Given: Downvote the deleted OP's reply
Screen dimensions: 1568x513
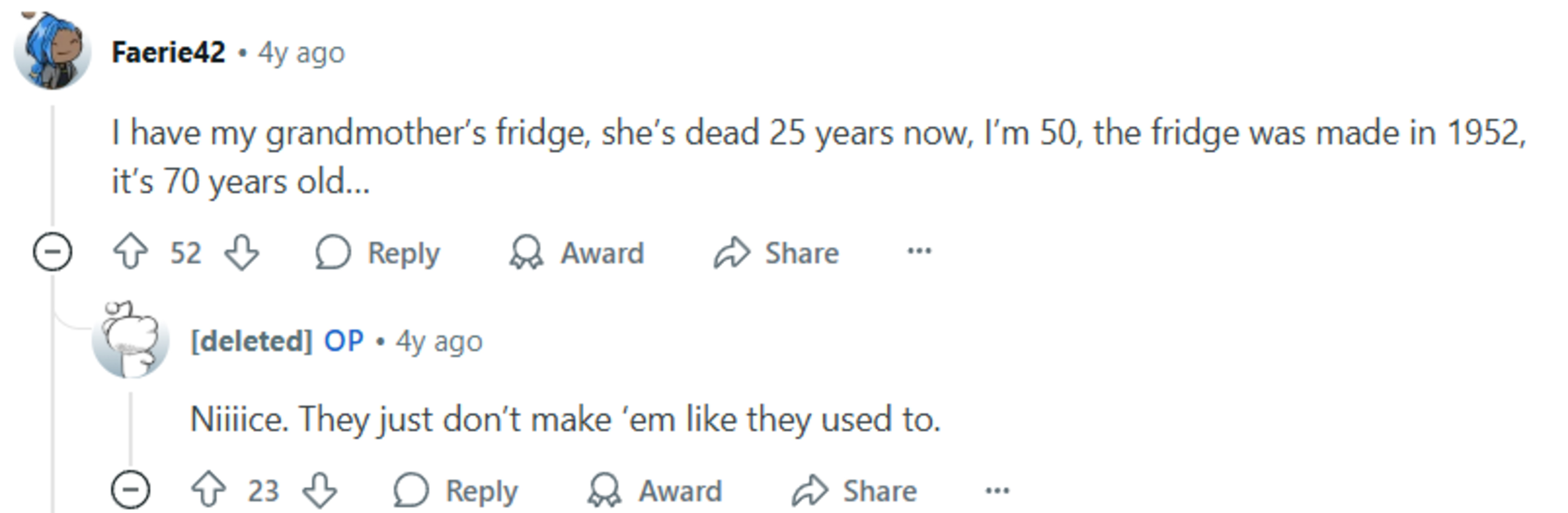Looking at the screenshot, I should point(320,491).
